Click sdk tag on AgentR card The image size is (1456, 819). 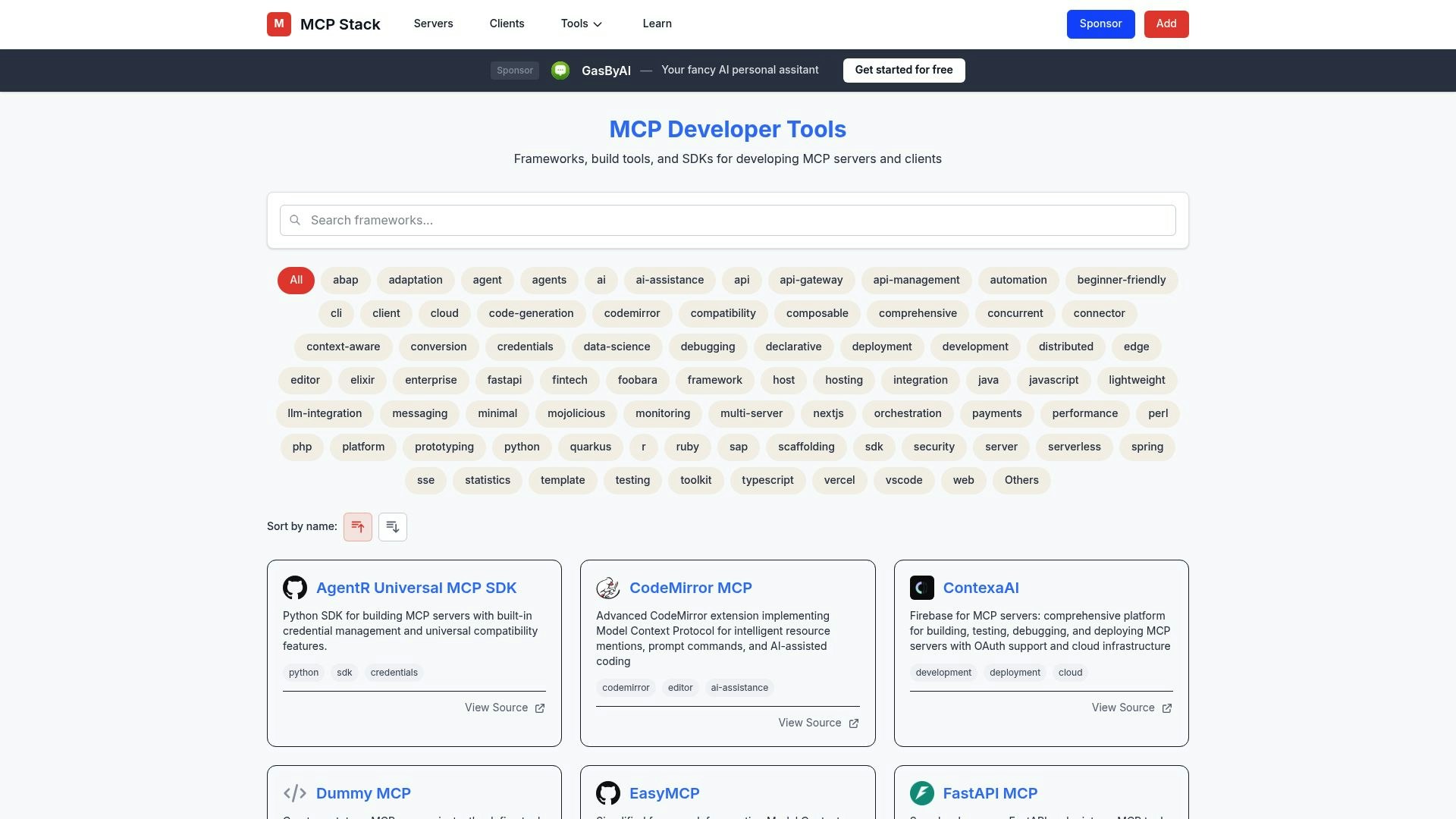coord(344,673)
